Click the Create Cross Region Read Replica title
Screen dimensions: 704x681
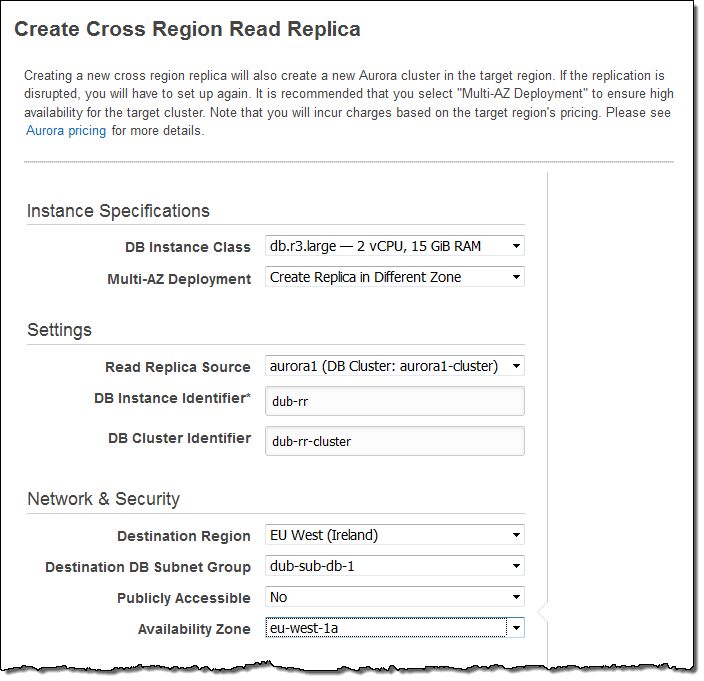pyautogui.click(x=187, y=30)
